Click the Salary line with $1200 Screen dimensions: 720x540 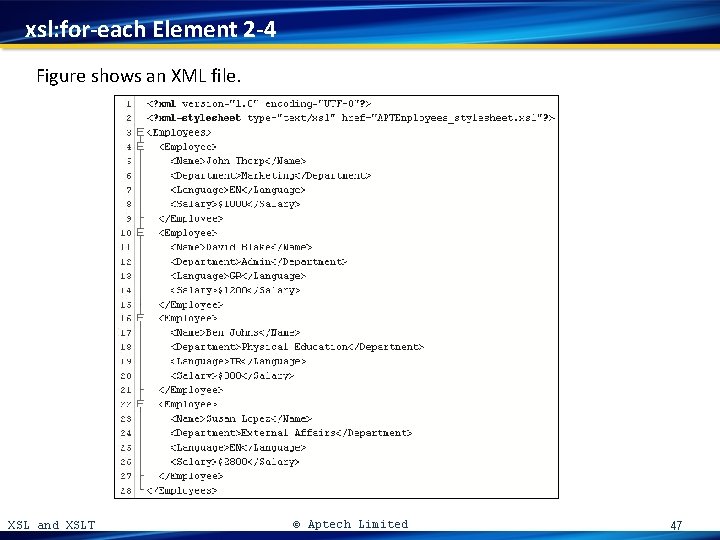(x=235, y=290)
